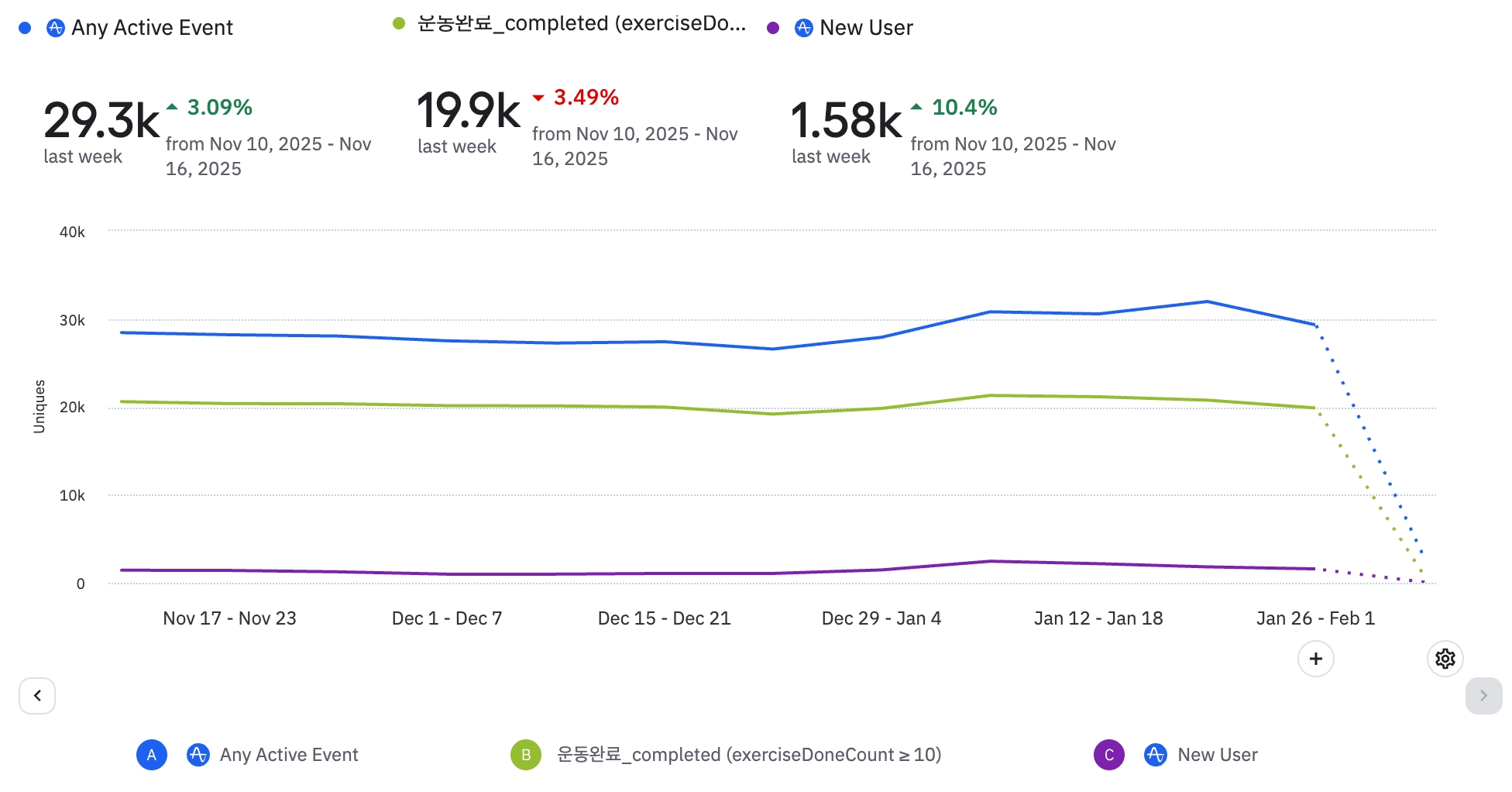The width and height of the screenshot is (1512, 792).
Task: Click the right chevron navigation arrow
Action: pos(1483,696)
